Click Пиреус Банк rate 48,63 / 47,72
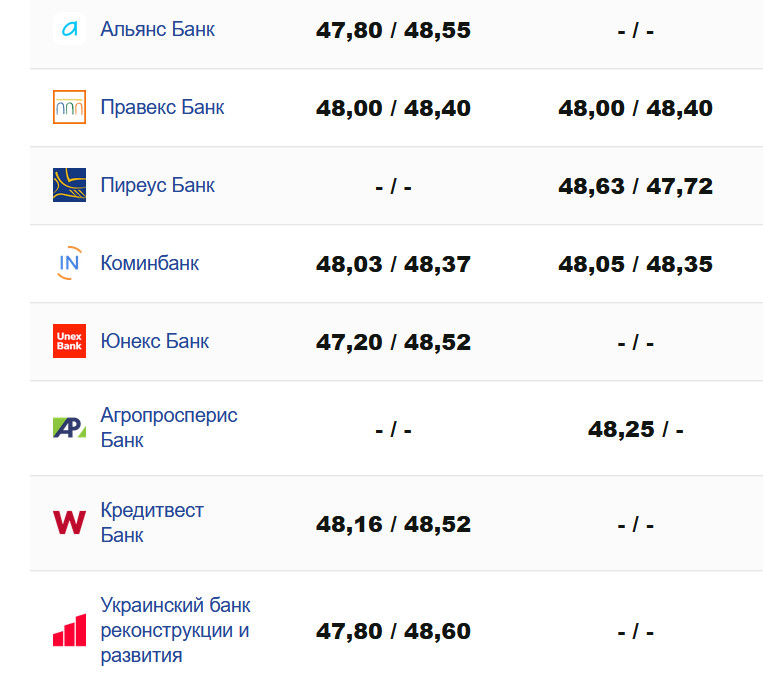763x690 pixels. point(635,186)
